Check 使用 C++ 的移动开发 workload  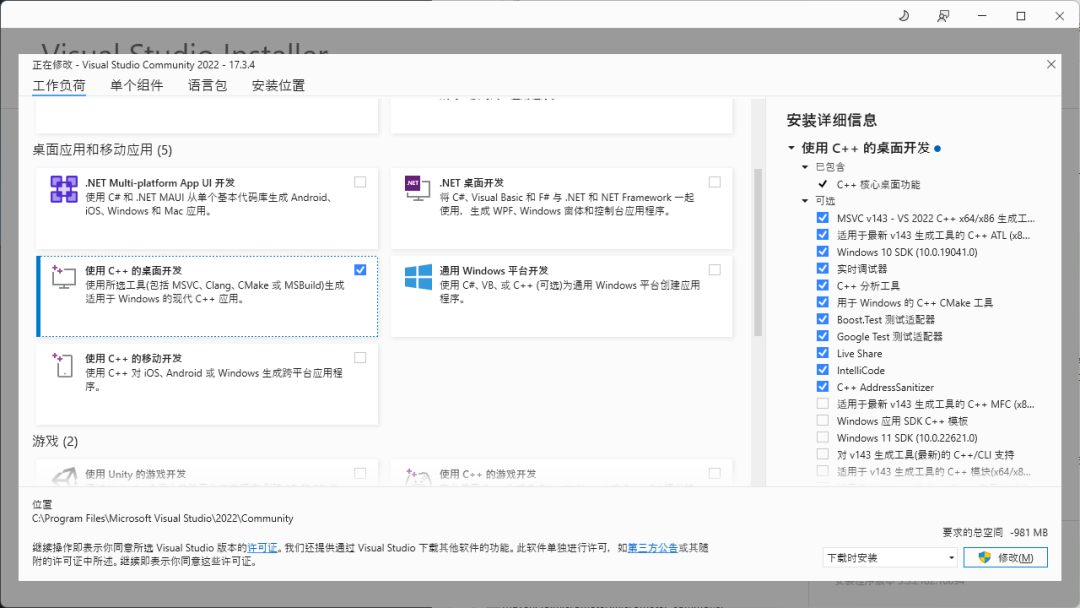pyautogui.click(x=360, y=357)
